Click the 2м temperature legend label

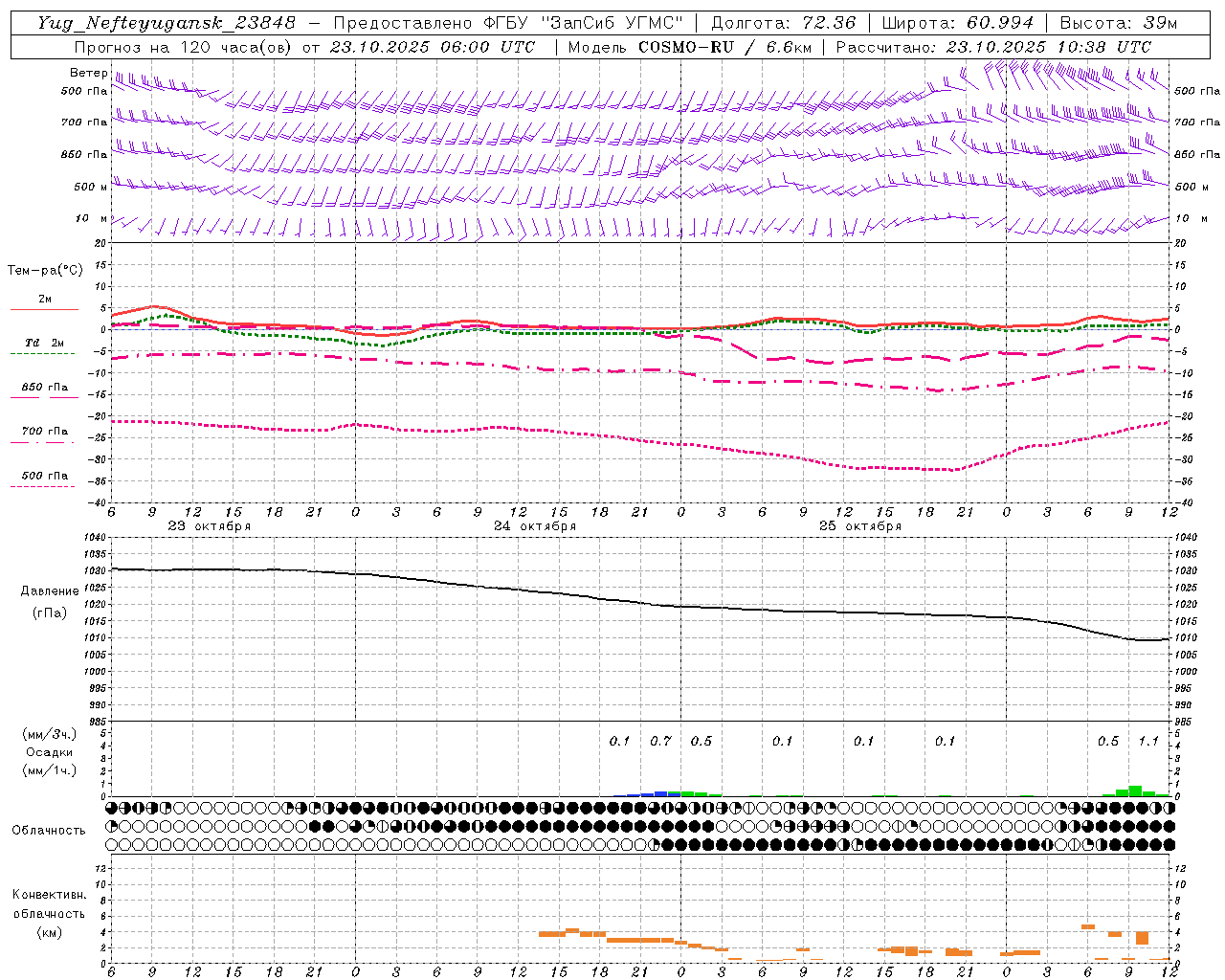45,300
